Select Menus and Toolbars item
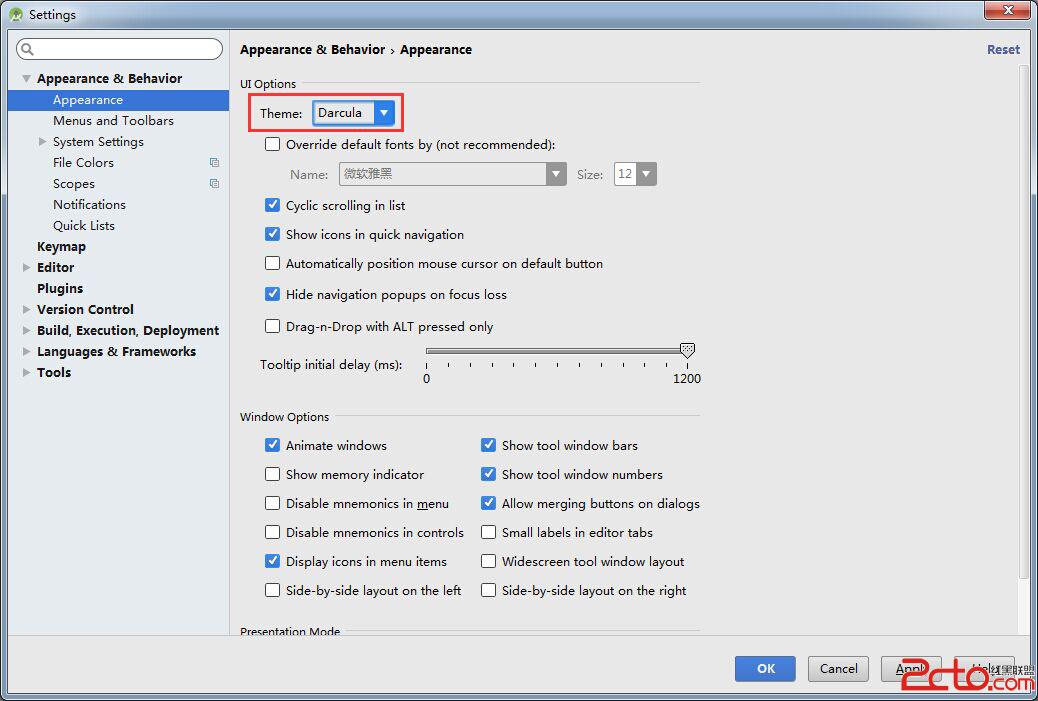The height and width of the screenshot is (701, 1038). [x=113, y=120]
